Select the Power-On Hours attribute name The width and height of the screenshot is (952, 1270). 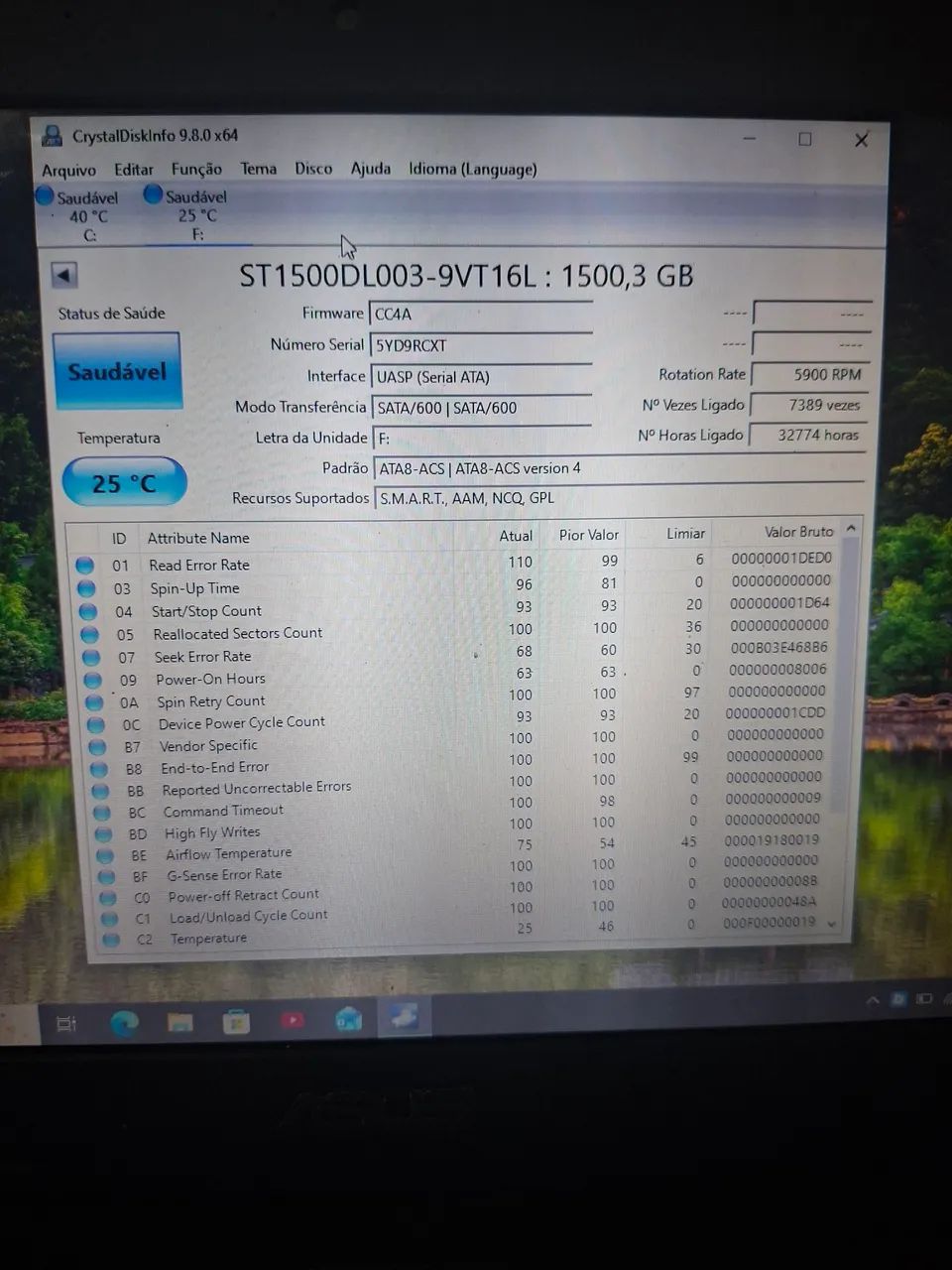[210, 680]
